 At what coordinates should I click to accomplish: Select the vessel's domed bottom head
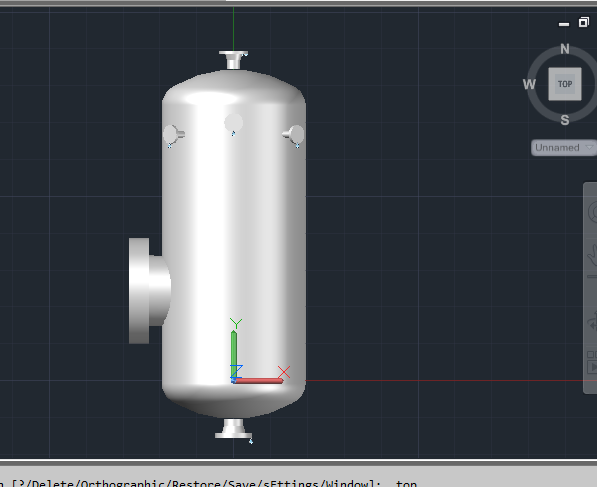coord(233,402)
